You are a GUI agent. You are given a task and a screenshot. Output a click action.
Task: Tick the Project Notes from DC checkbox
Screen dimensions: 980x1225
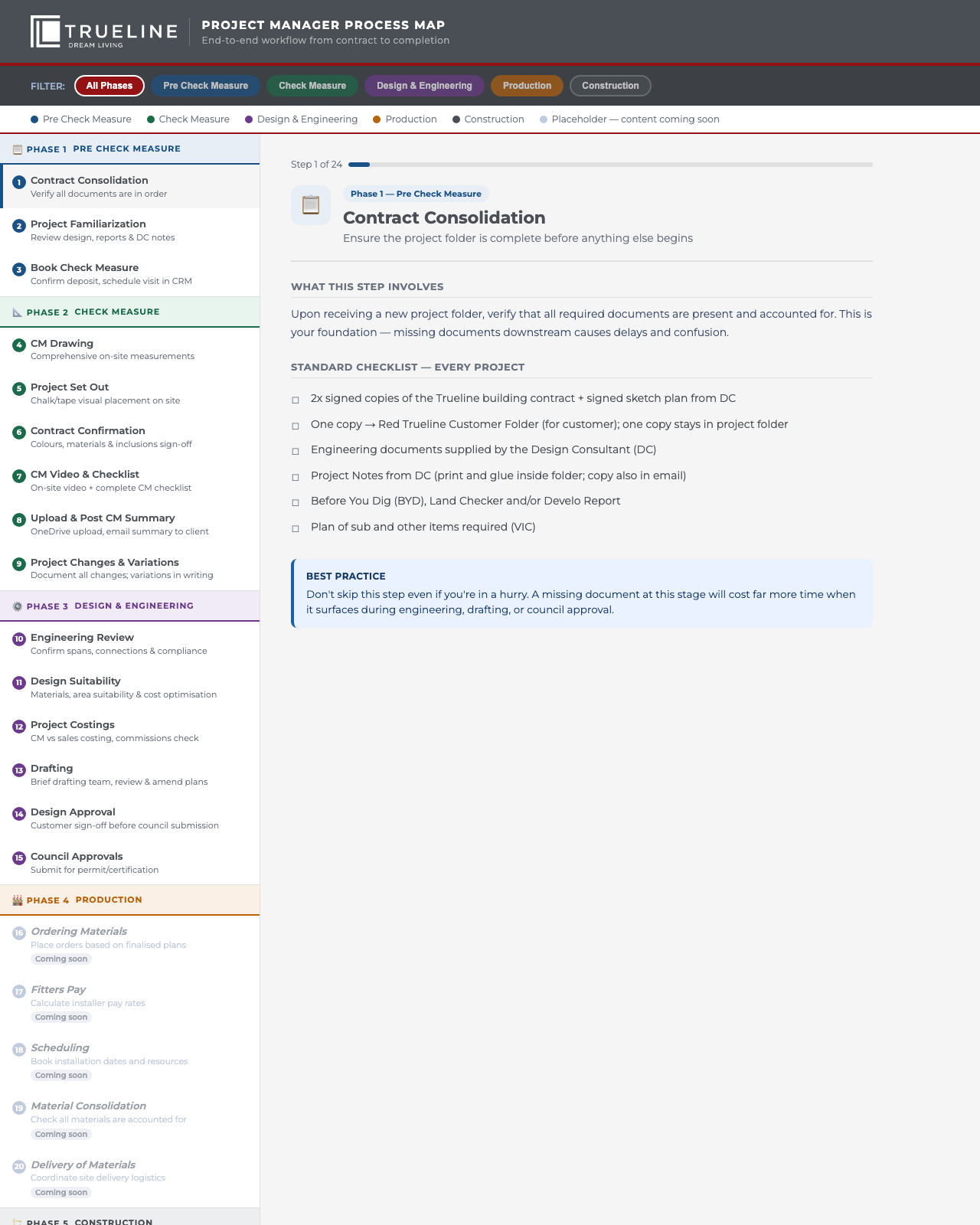pyautogui.click(x=296, y=477)
